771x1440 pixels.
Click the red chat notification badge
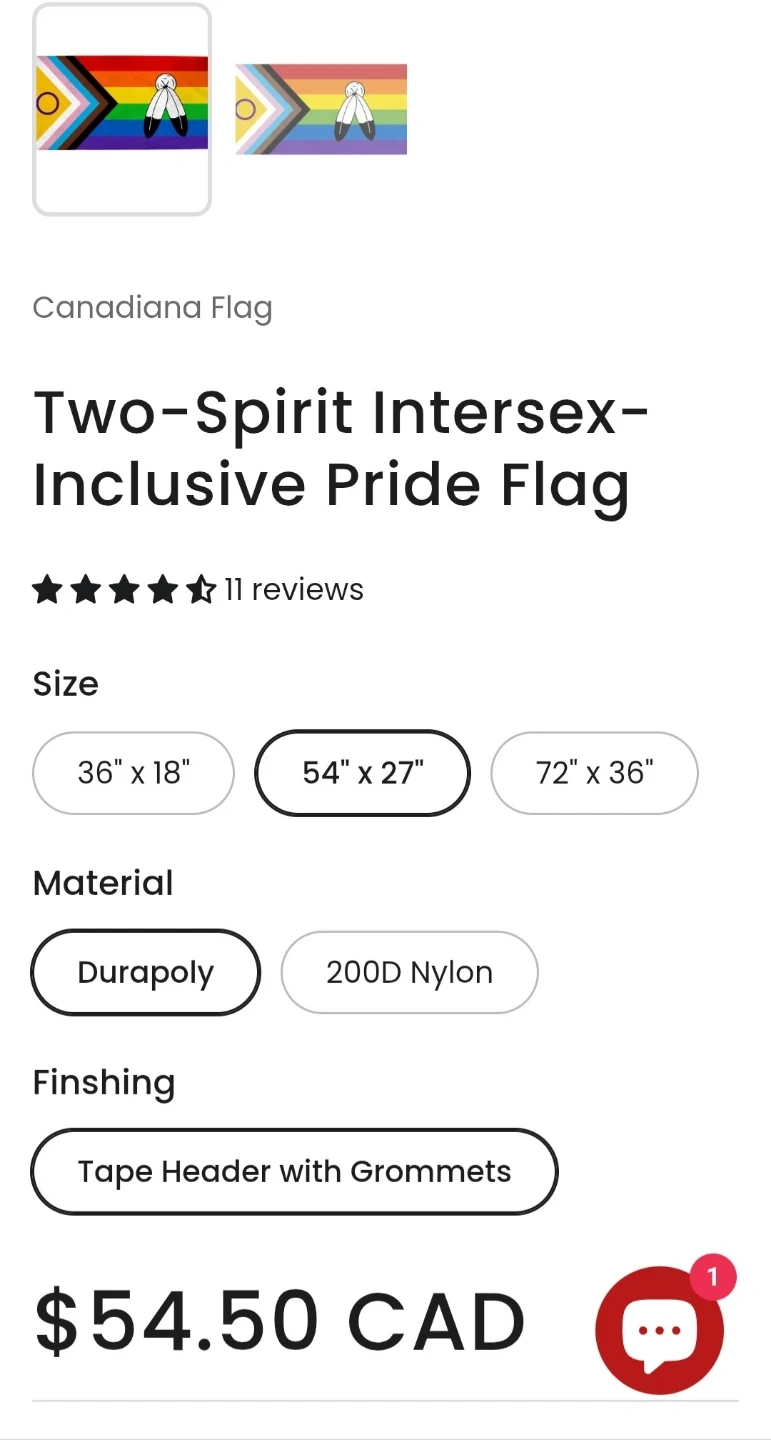[713, 1277]
